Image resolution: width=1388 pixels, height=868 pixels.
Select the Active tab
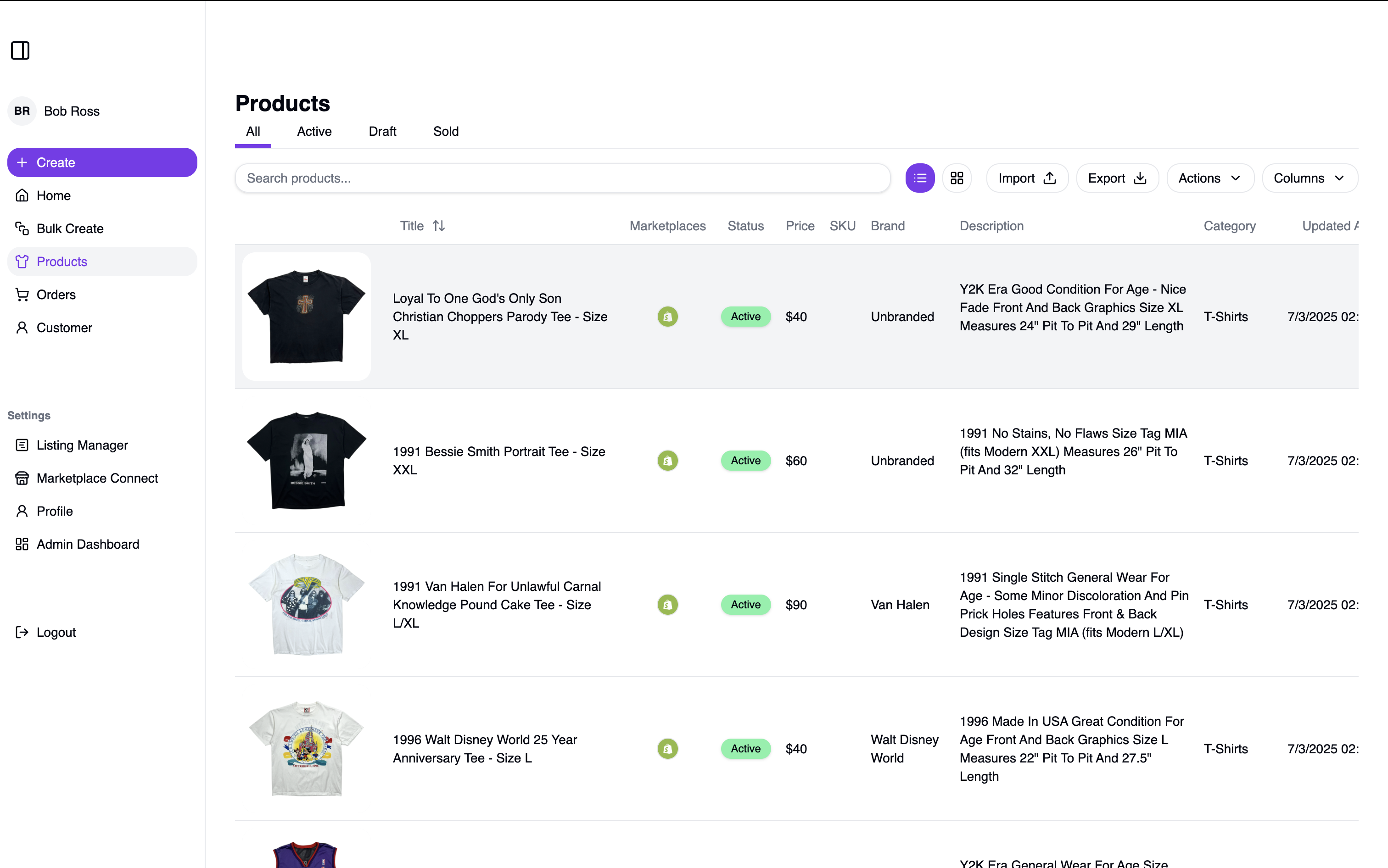click(314, 132)
